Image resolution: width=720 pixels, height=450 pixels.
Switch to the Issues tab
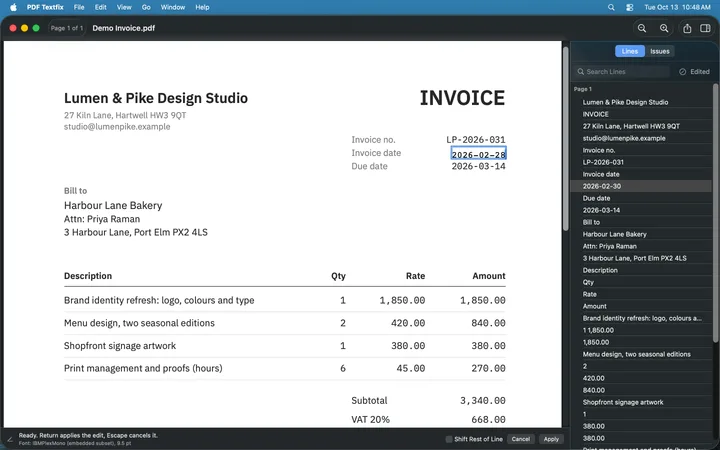pyautogui.click(x=659, y=51)
